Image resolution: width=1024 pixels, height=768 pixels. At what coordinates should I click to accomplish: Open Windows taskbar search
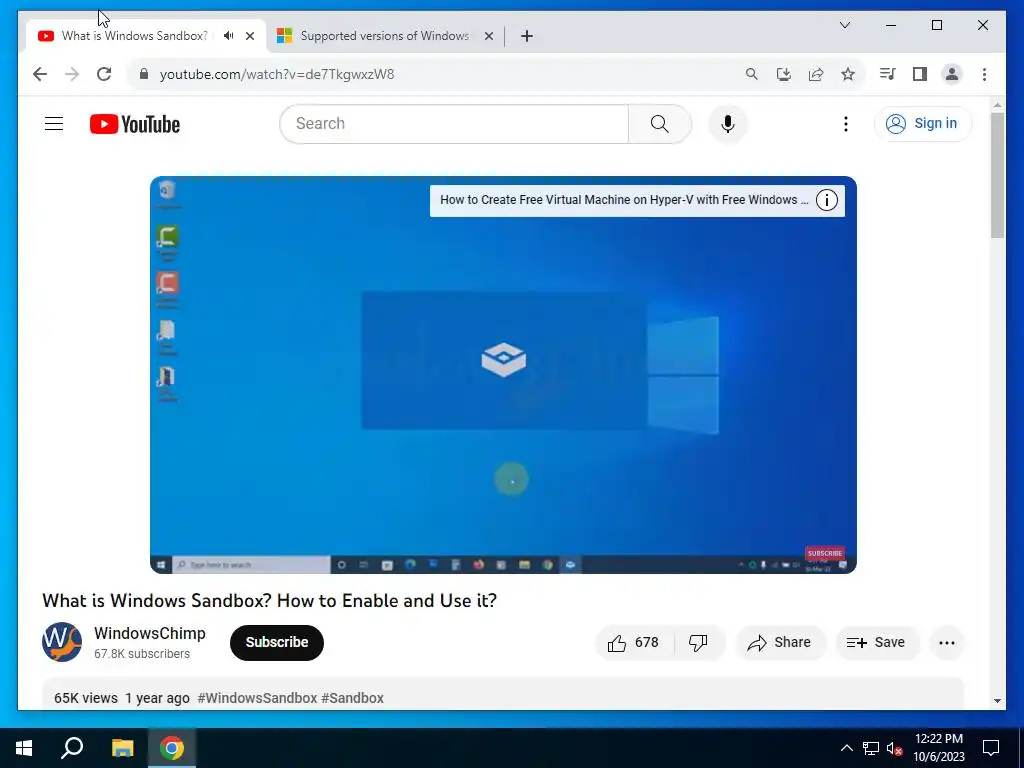pyautogui.click(x=72, y=748)
